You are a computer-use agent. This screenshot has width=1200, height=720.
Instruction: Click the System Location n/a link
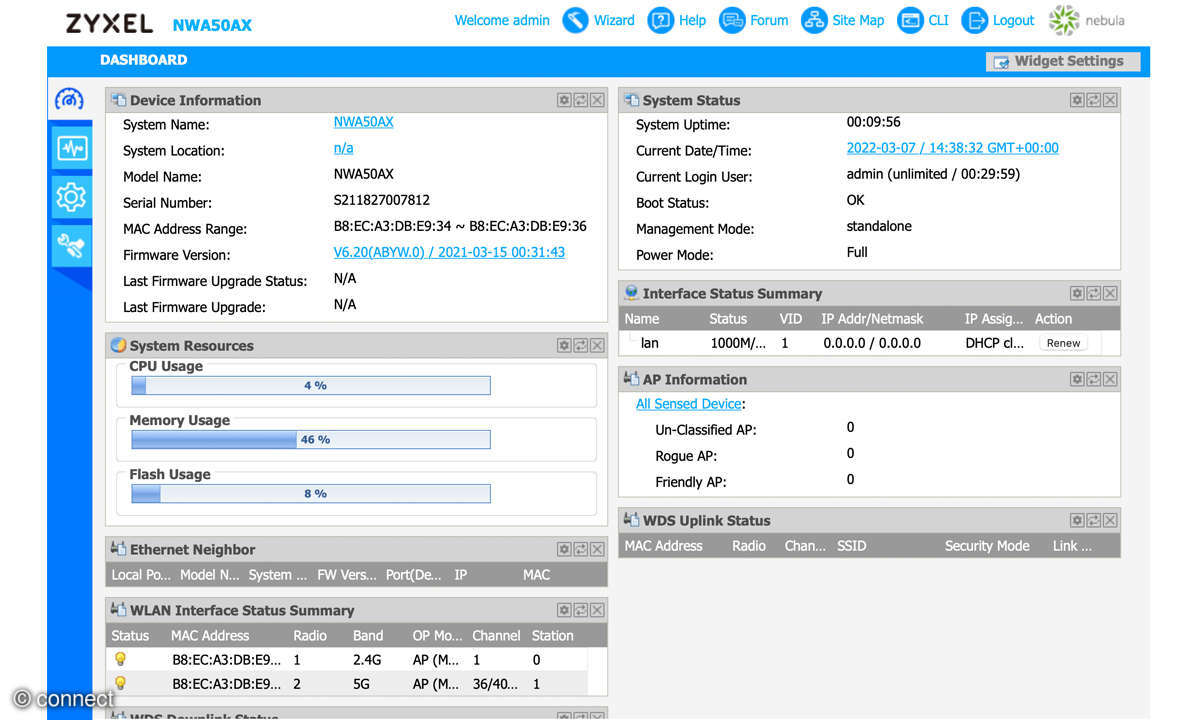343,148
